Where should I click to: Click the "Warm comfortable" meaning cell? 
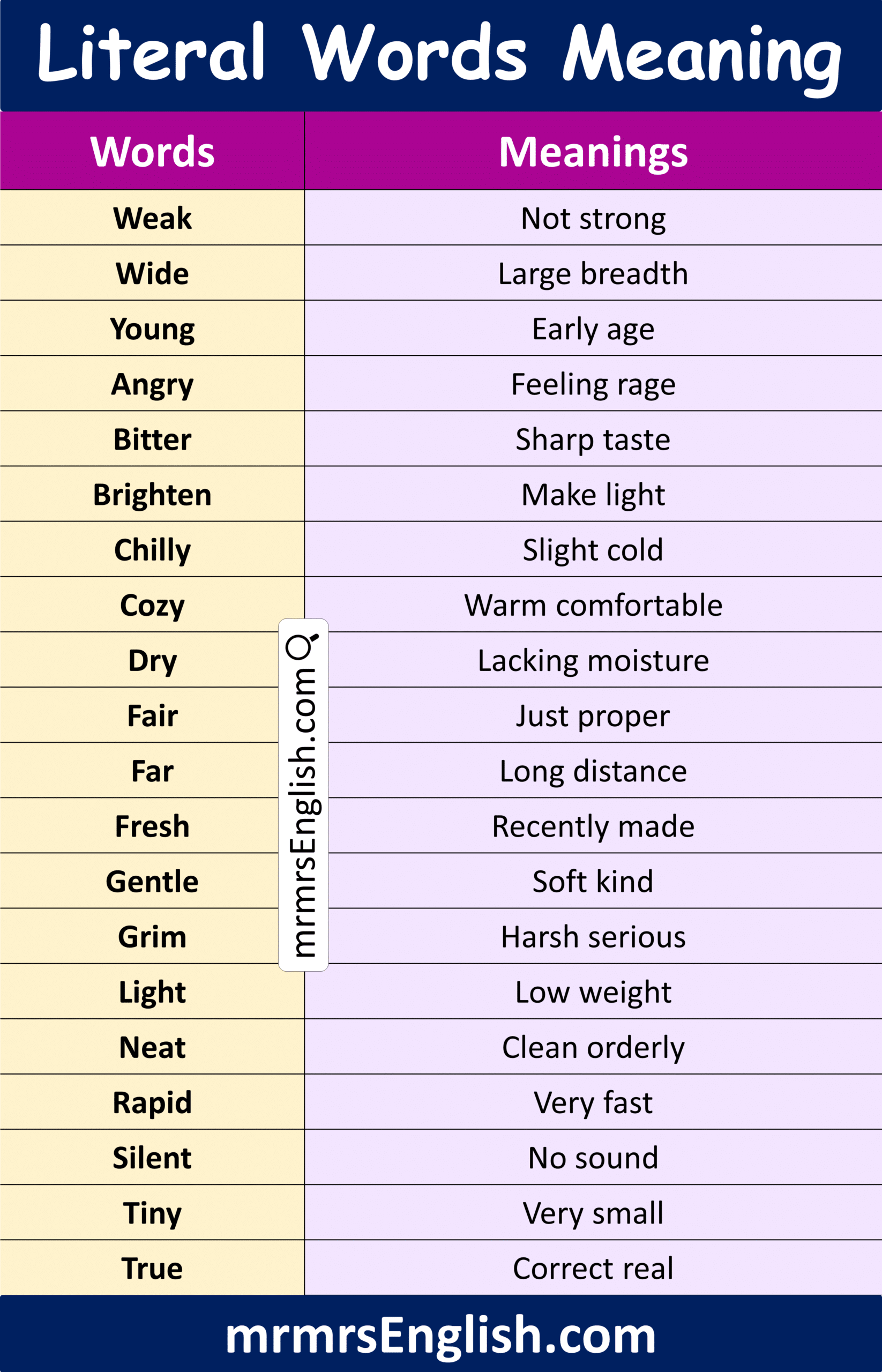pos(593,605)
